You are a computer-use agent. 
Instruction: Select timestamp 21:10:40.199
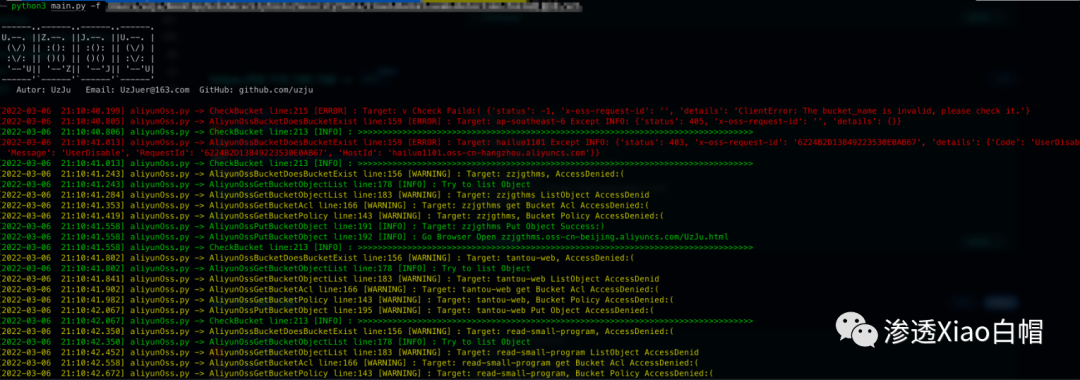[92, 111]
